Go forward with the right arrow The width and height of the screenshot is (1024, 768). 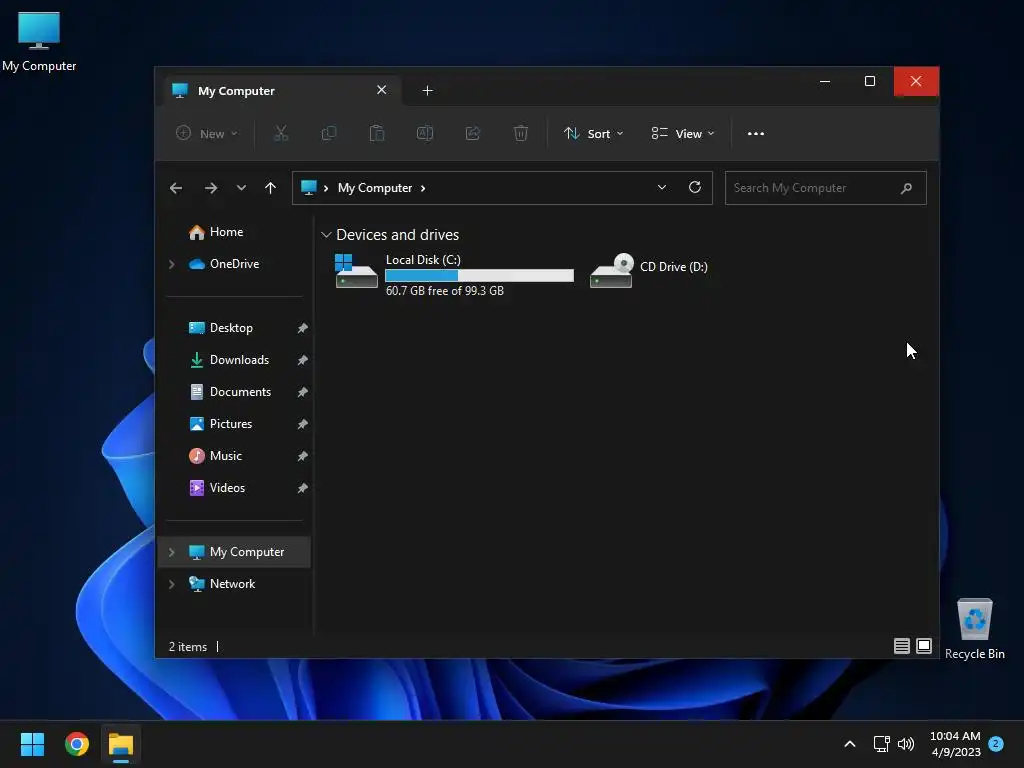point(210,188)
